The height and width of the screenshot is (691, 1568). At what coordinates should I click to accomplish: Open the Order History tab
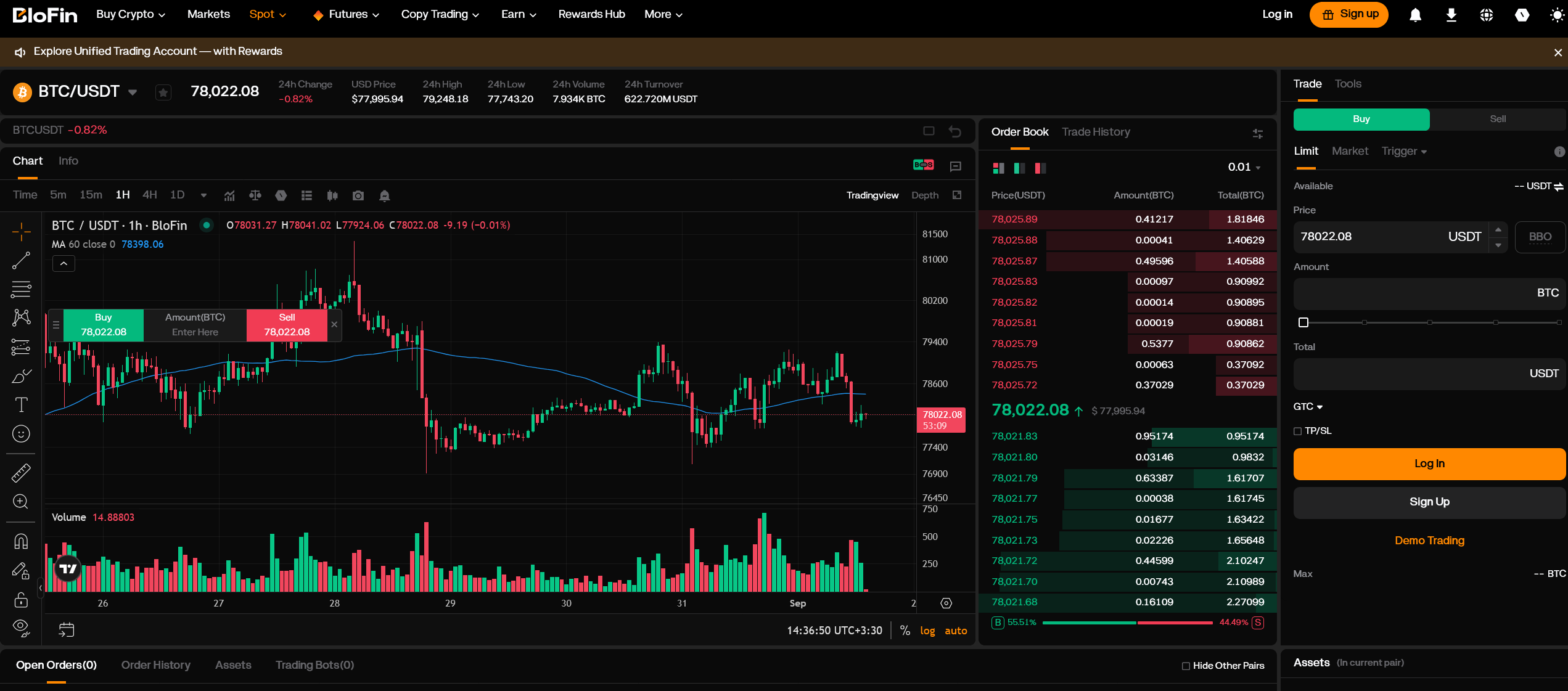coord(155,665)
